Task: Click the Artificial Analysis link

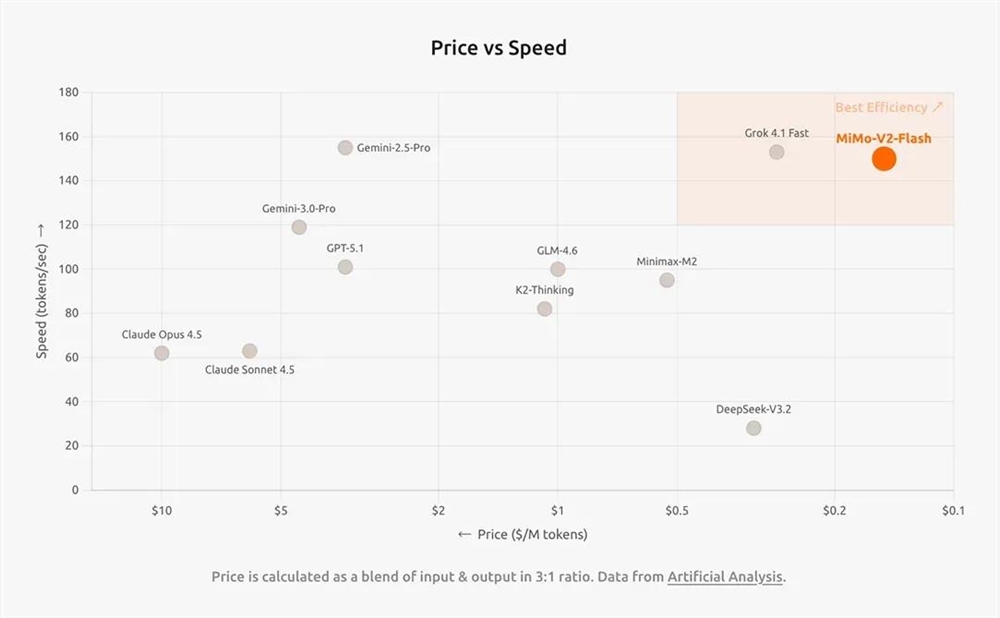Action: click(x=725, y=577)
